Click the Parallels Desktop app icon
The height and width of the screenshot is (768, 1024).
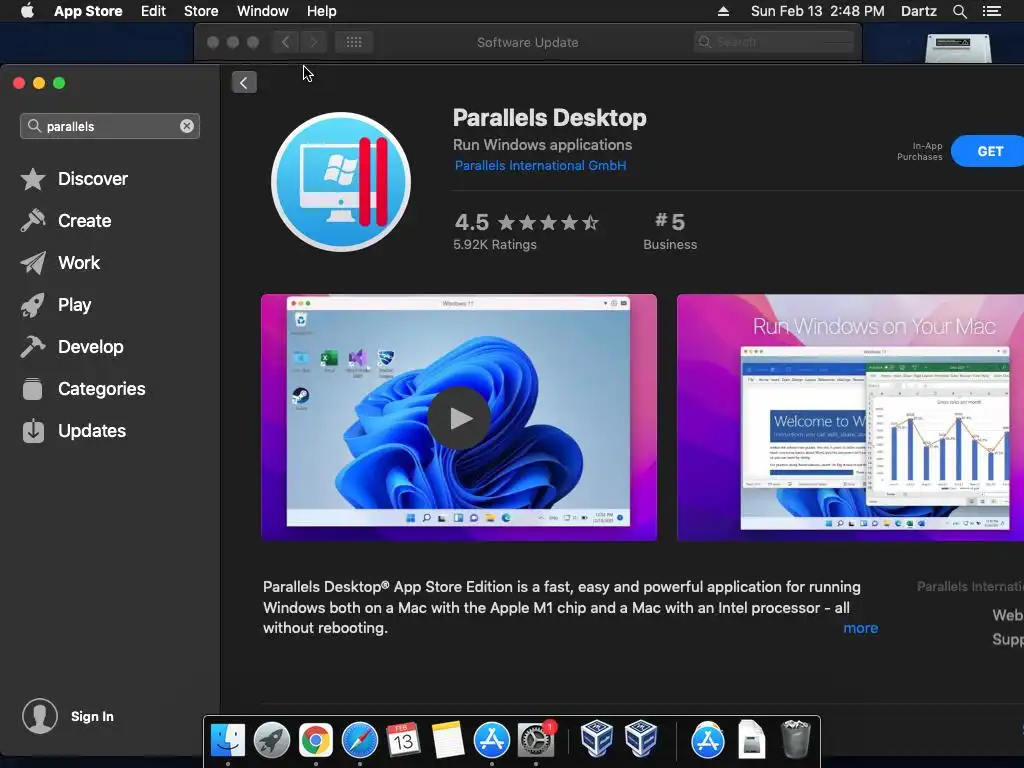341,182
